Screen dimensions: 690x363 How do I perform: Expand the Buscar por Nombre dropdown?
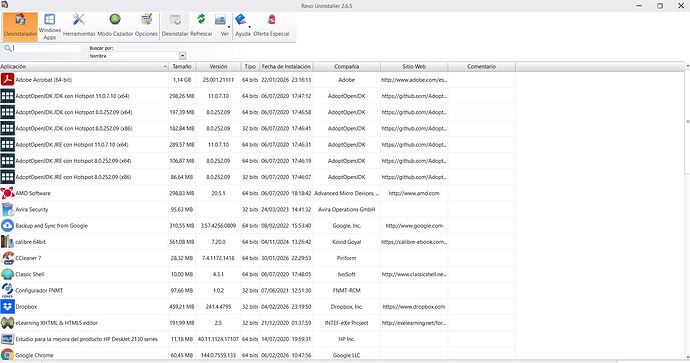182,56
